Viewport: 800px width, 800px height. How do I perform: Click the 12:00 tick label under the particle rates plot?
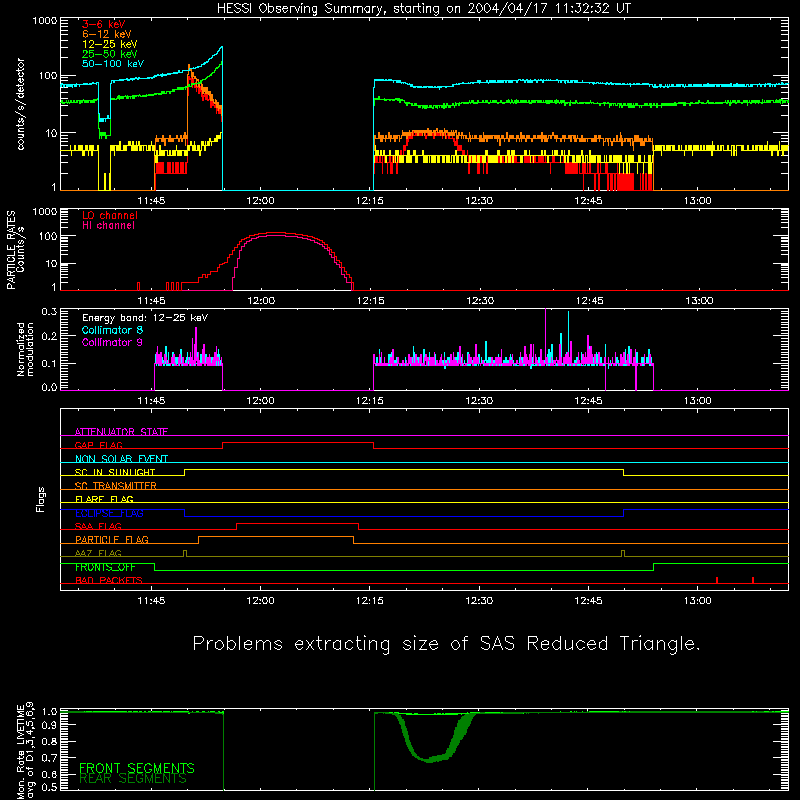point(261,301)
